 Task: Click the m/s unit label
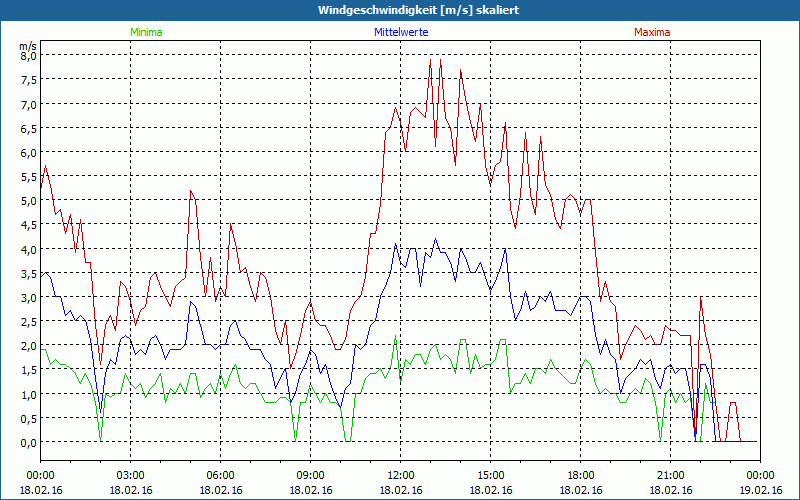[27, 45]
